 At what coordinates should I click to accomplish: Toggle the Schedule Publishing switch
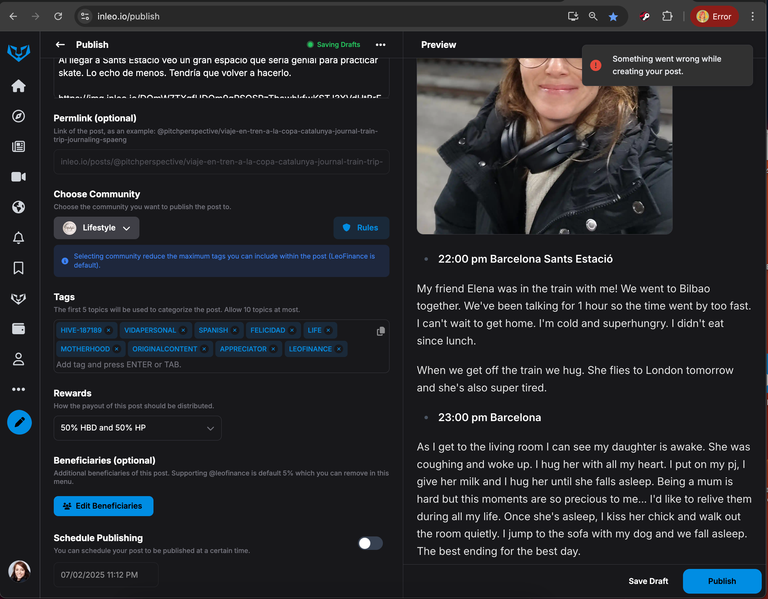pos(370,543)
